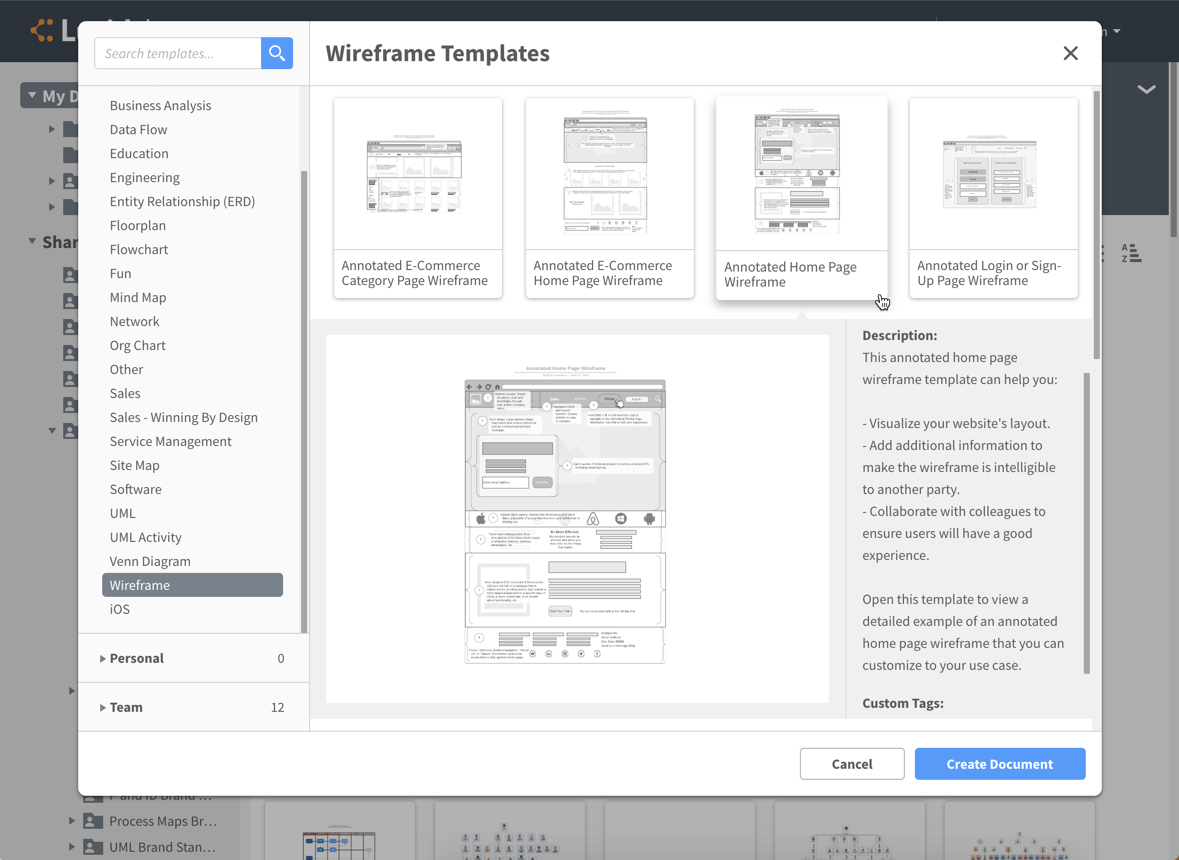This screenshot has height=860, width=1179.
Task: Expand the Personal templates section
Action: [132, 658]
